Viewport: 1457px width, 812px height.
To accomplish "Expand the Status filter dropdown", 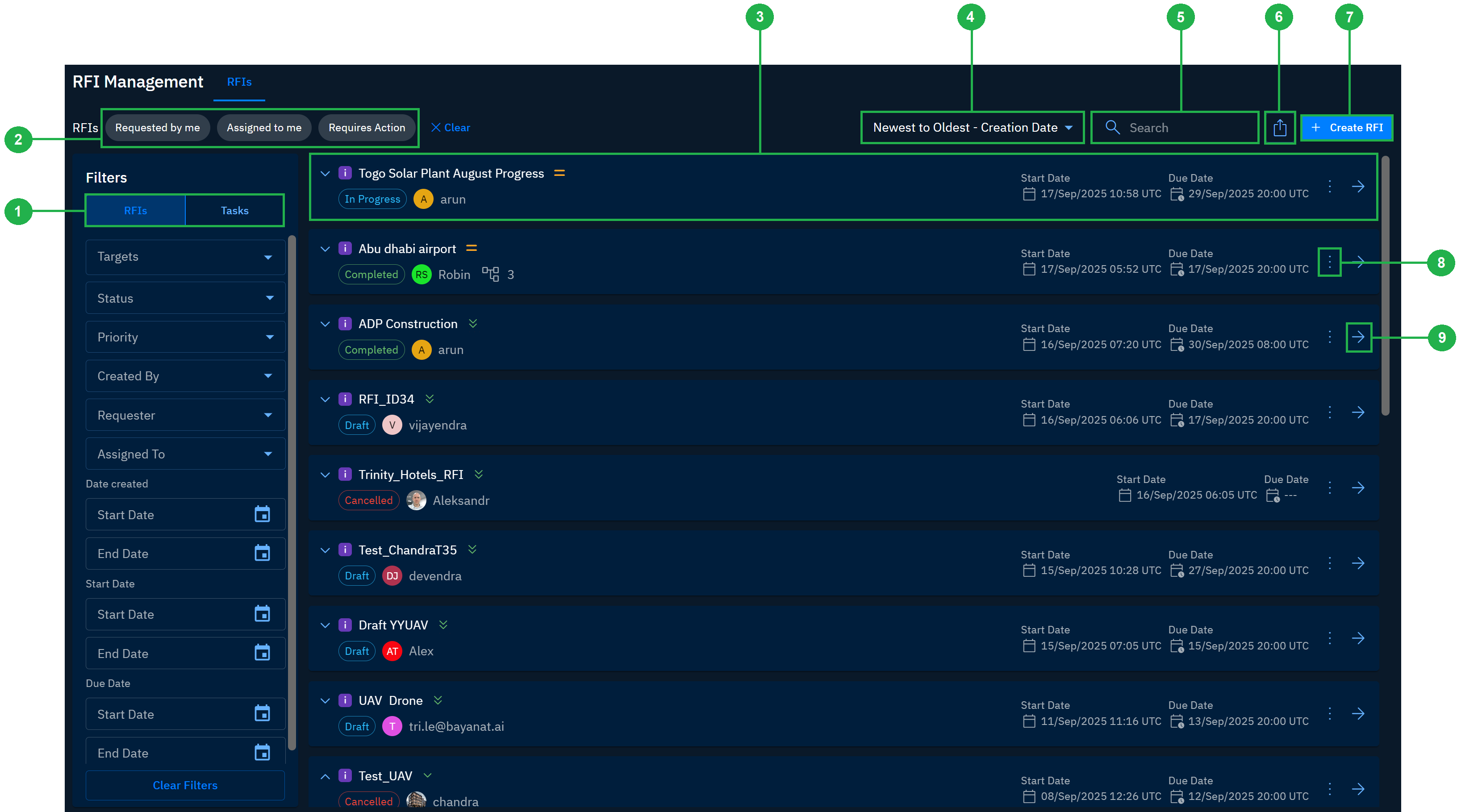I will [185, 298].
